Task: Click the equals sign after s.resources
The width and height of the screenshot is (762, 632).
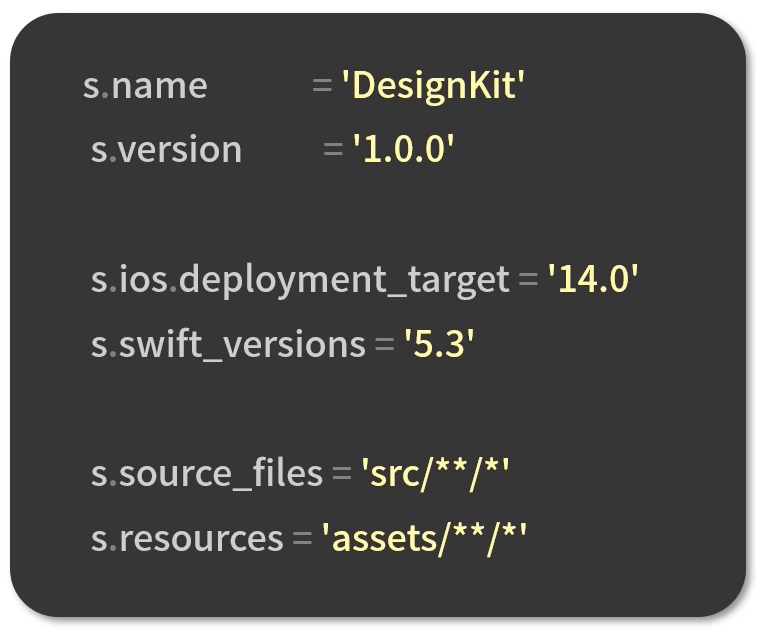Action: click(302, 538)
